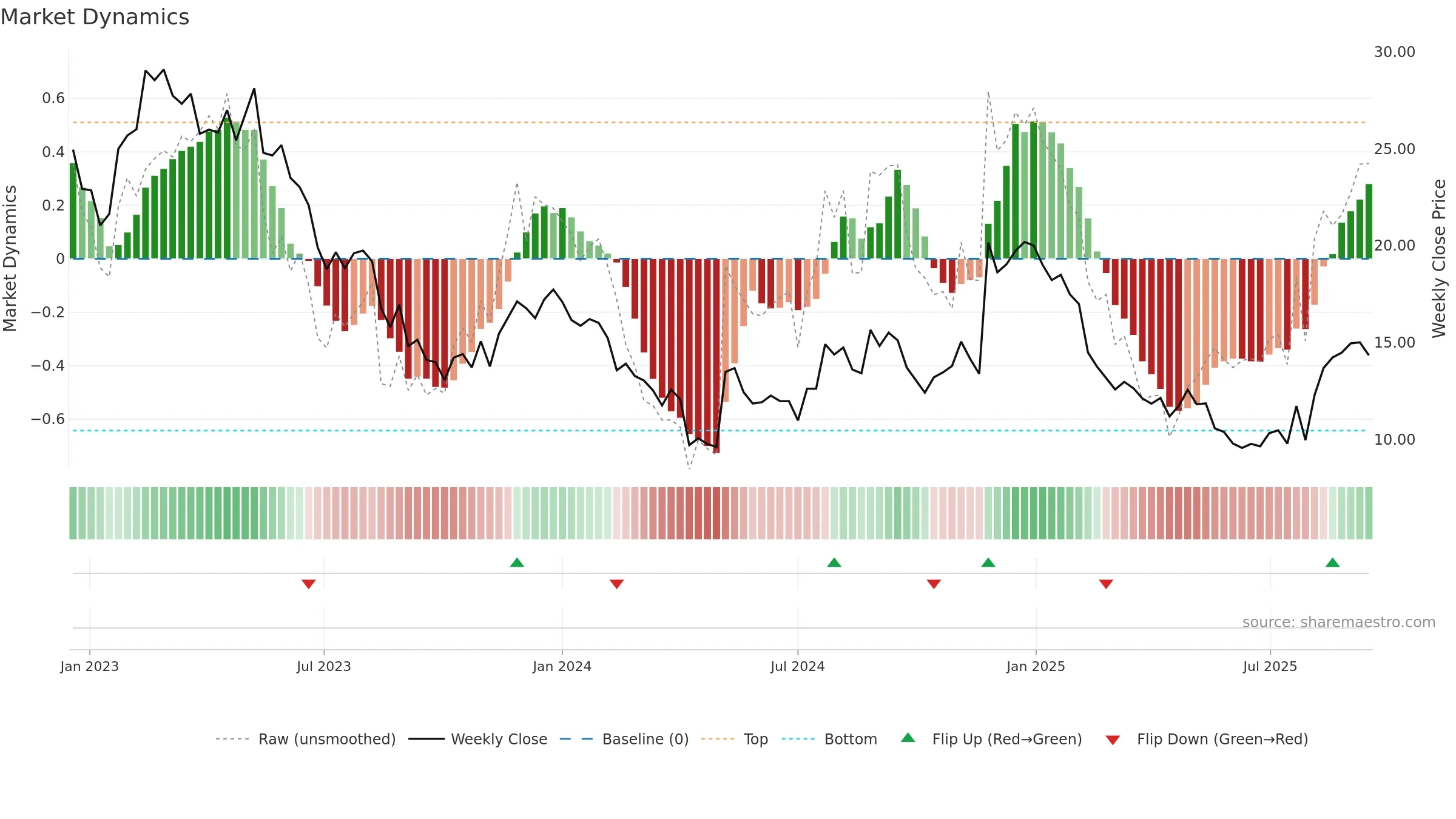Select the Flip Up marker before Jan 2025
The height and width of the screenshot is (819, 1456).
pos(988,562)
